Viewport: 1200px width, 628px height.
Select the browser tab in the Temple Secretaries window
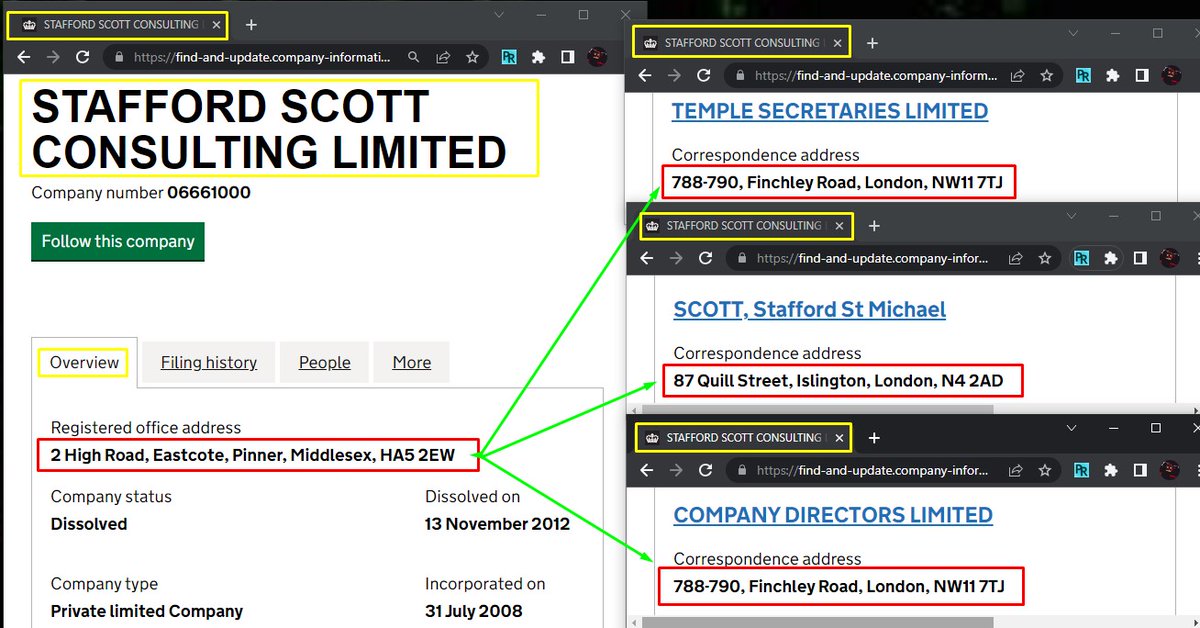click(x=740, y=43)
